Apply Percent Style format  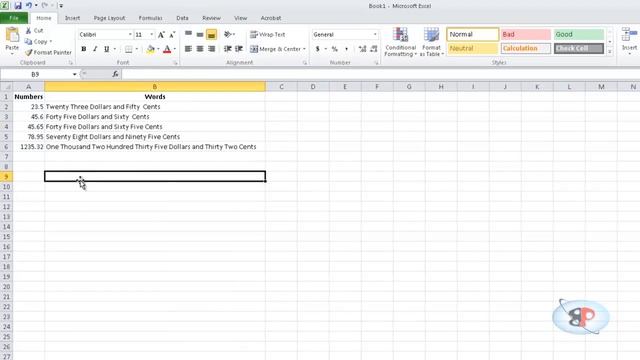[335, 49]
